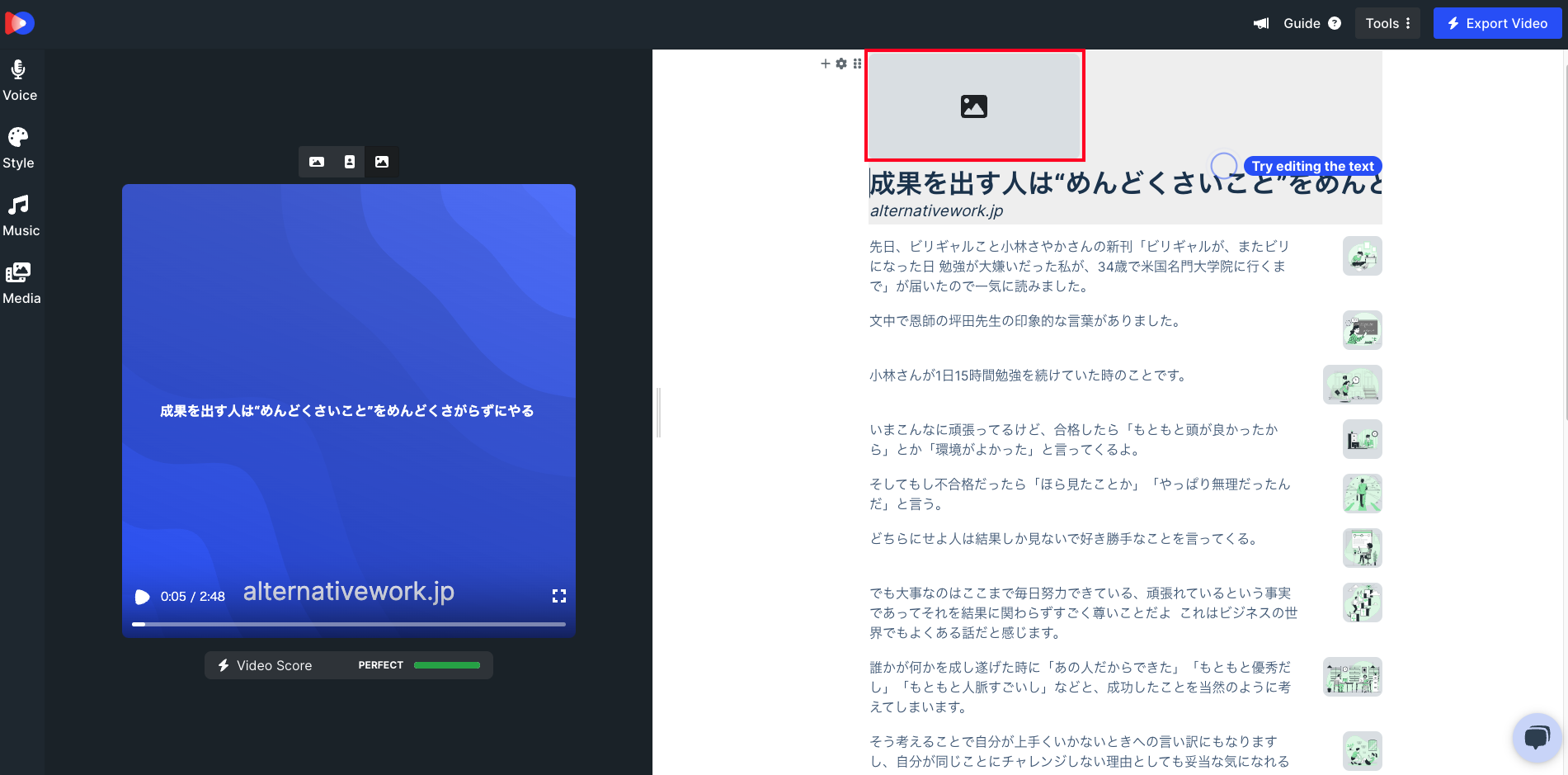Click paragraph starting でも大事なのは
The width and height of the screenshot is (1568, 775).
[x=1084, y=613]
